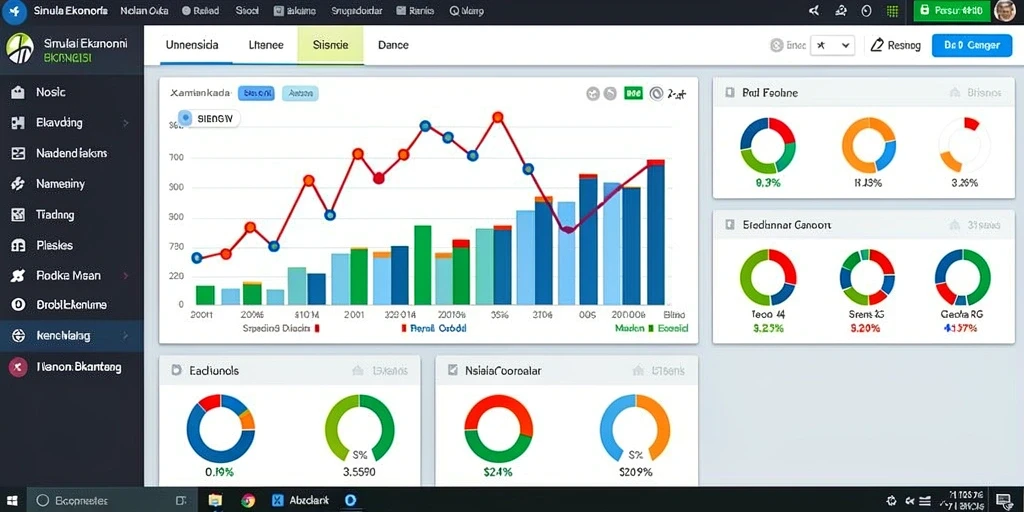Click the Resnog pencil edit icon

[x=877, y=45]
